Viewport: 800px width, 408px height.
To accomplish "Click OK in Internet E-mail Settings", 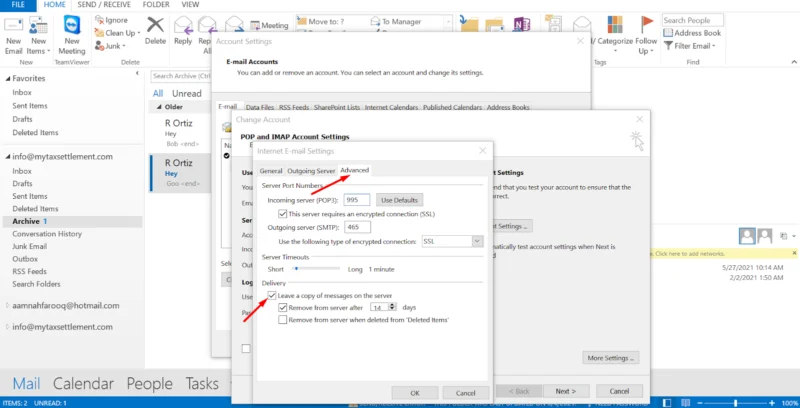I will [415, 393].
